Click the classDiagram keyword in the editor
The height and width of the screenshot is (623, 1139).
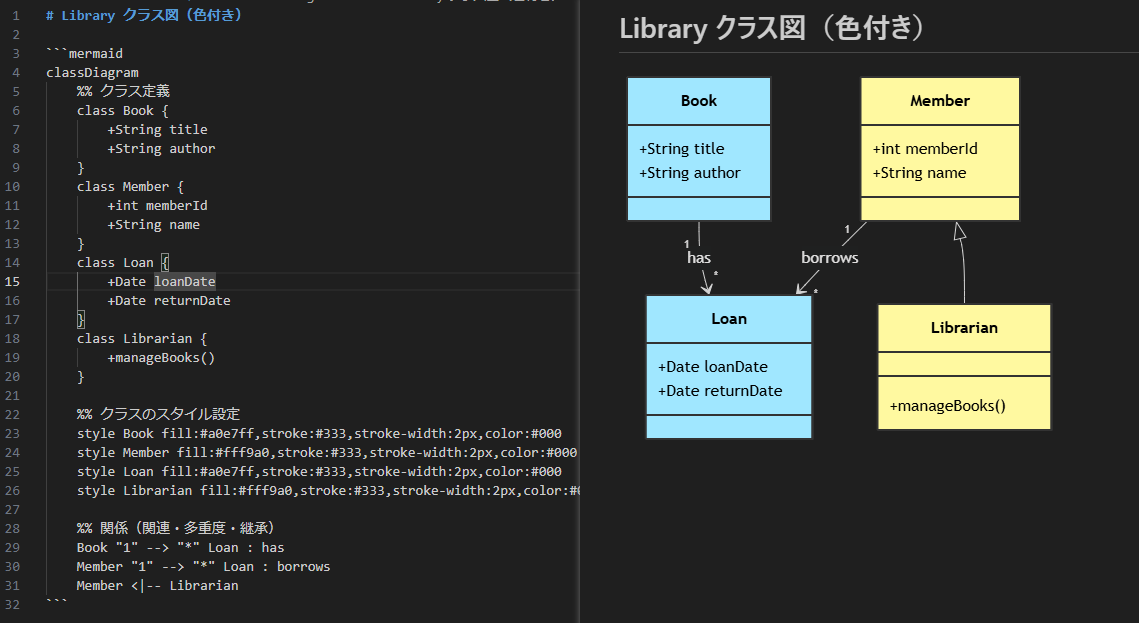(92, 73)
